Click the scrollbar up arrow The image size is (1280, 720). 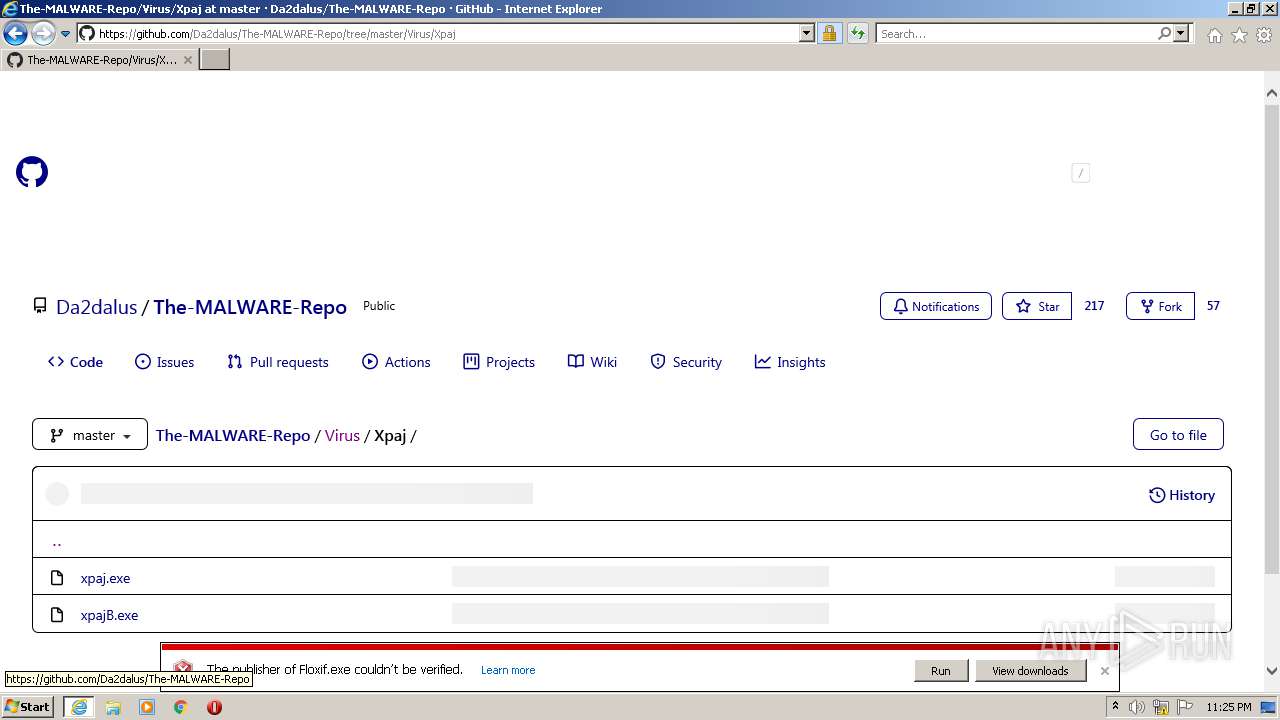[1272, 94]
